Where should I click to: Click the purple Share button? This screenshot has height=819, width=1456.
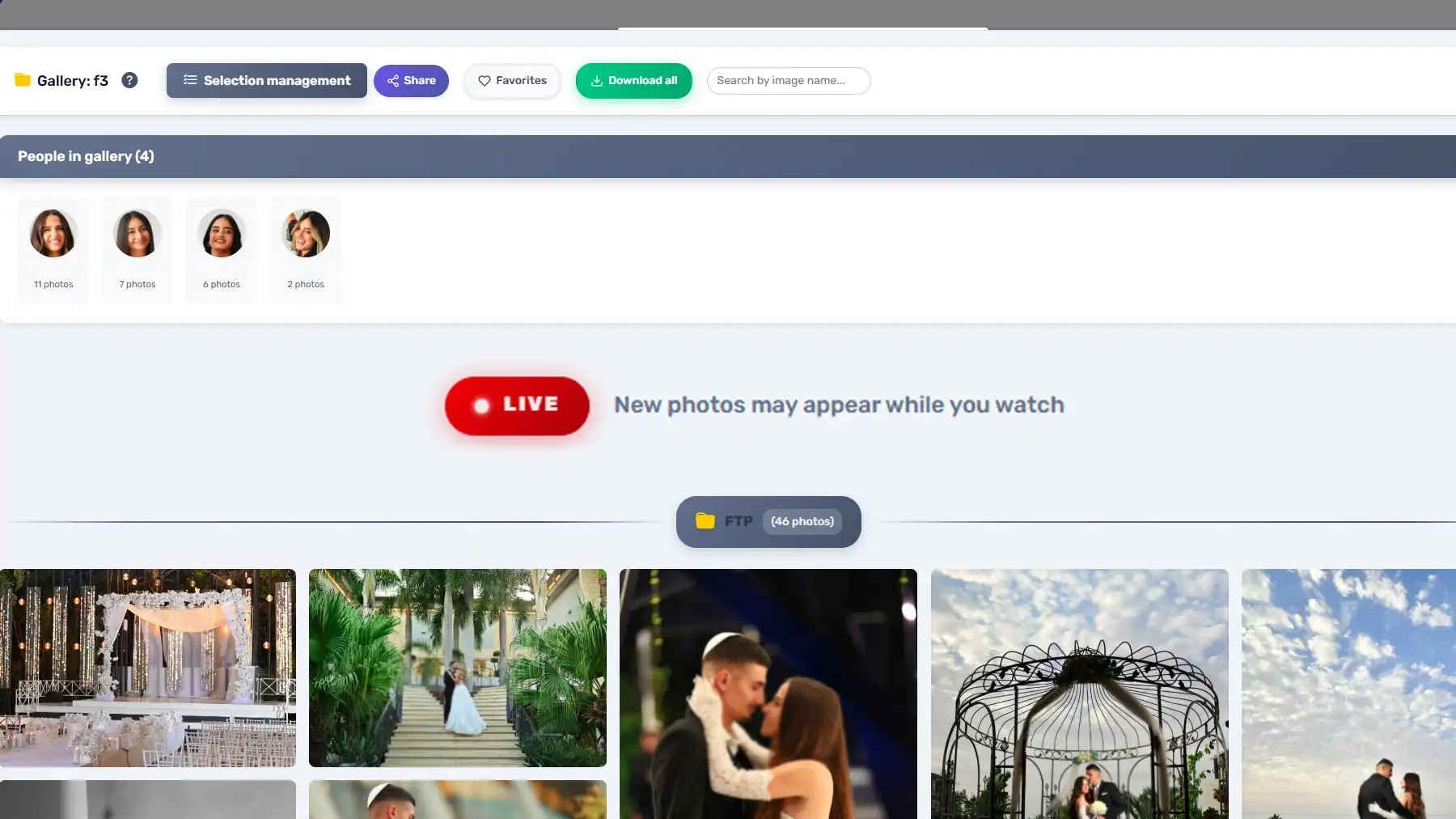click(x=411, y=80)
